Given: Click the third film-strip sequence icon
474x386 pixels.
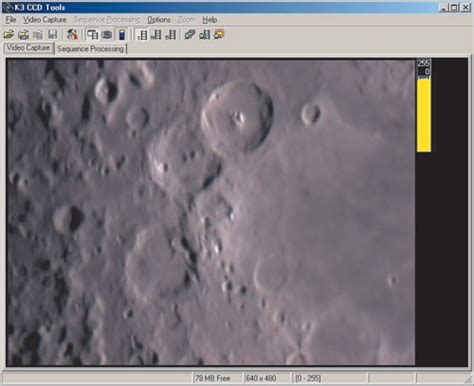Looking at the screenshot, I should click(x=171, y=35).
